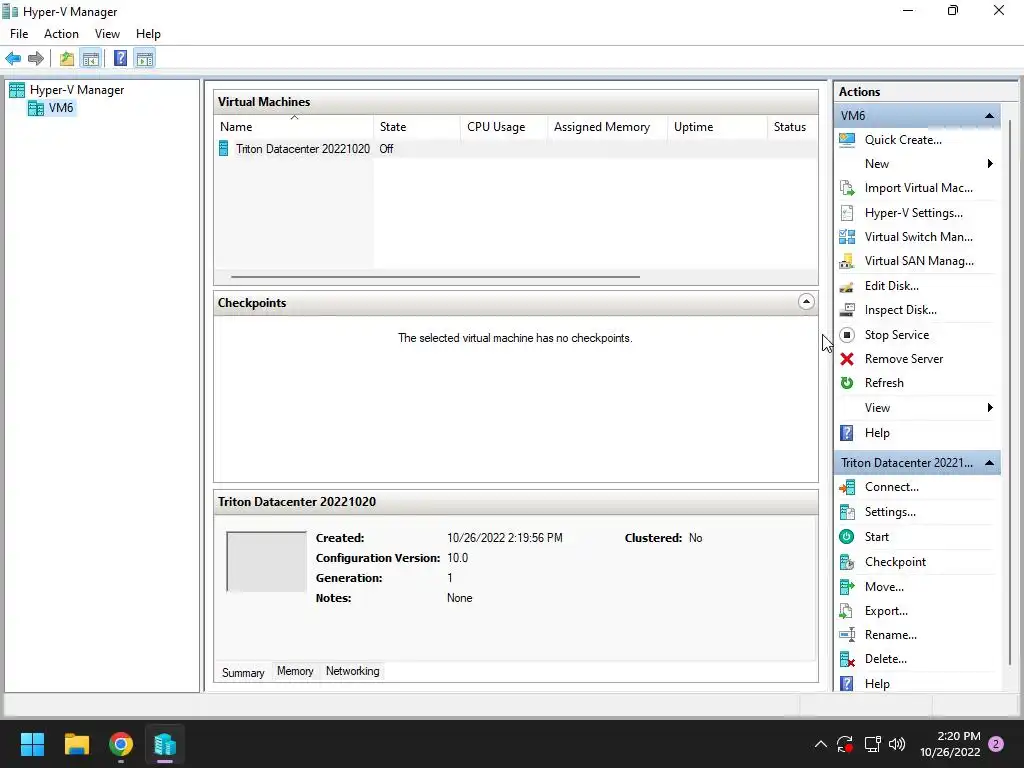Sort by Status column header
Screen dimensions: 1024x768
click(x=792, y=127)
